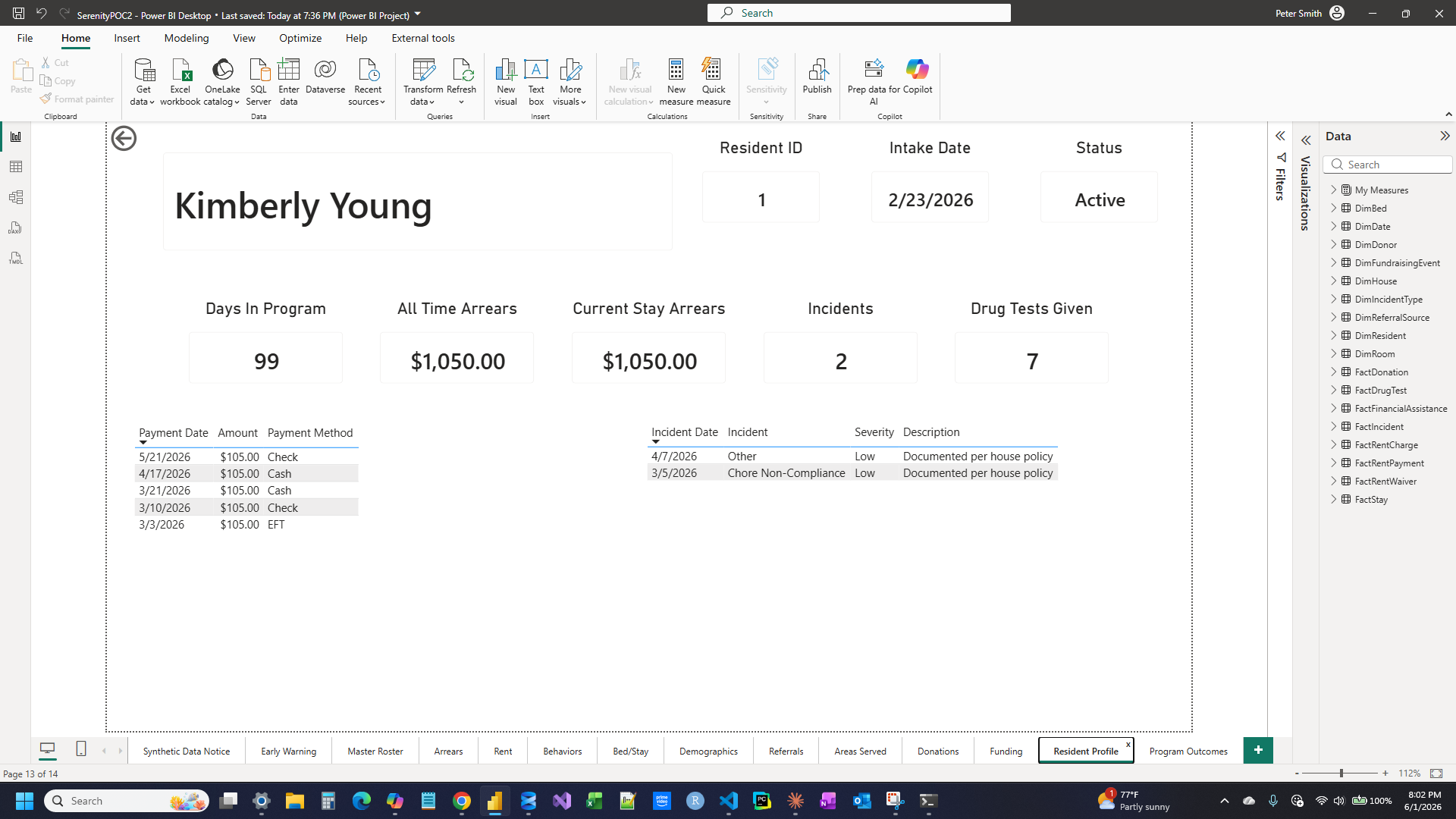Go to Early Warning page
Image resolution: width=1456 pixels, height=819 pixels.
point(288,751)
